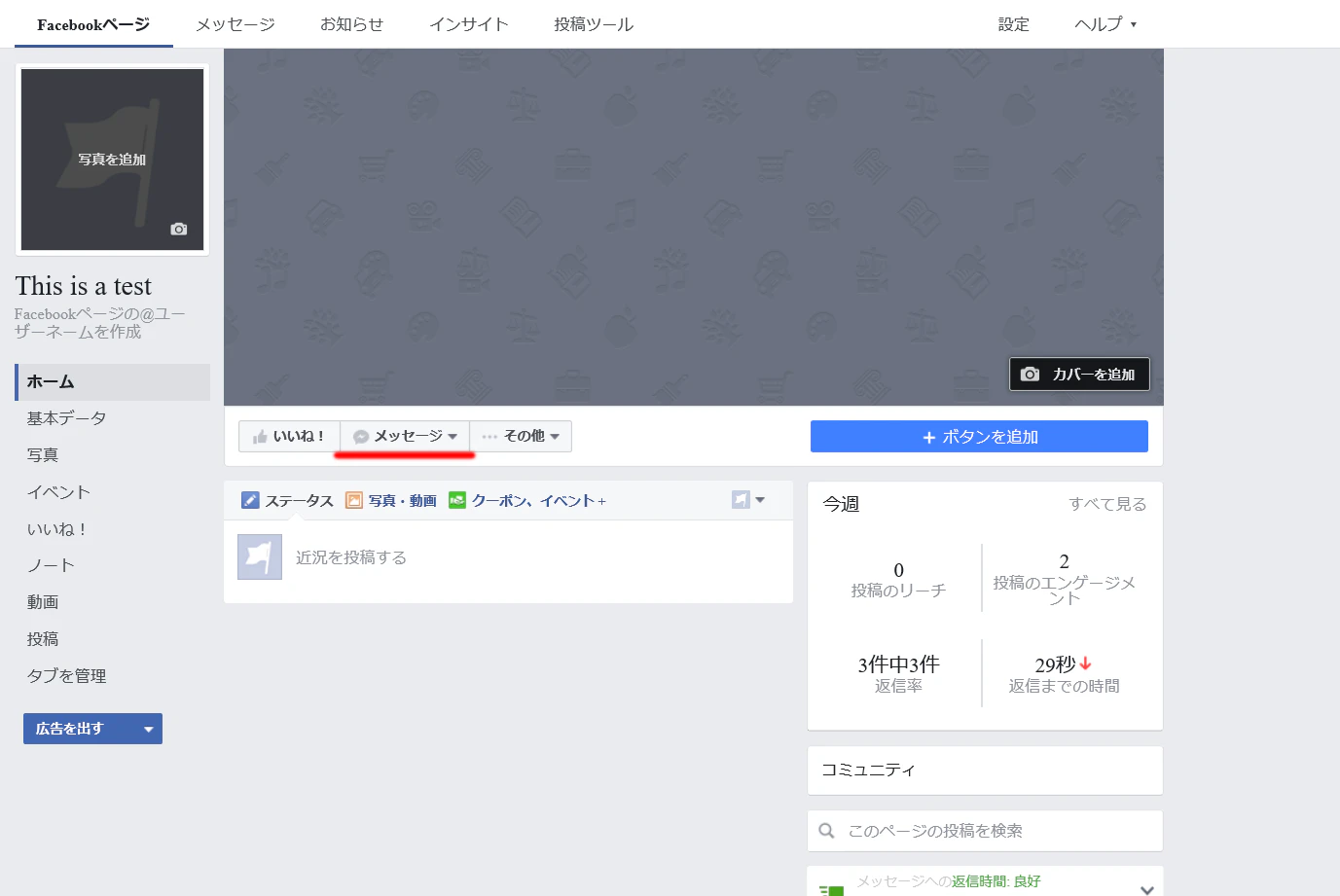Open いいね！ in the left sidebar
Screen dimensions: 1340x896
tap(57, 529)
